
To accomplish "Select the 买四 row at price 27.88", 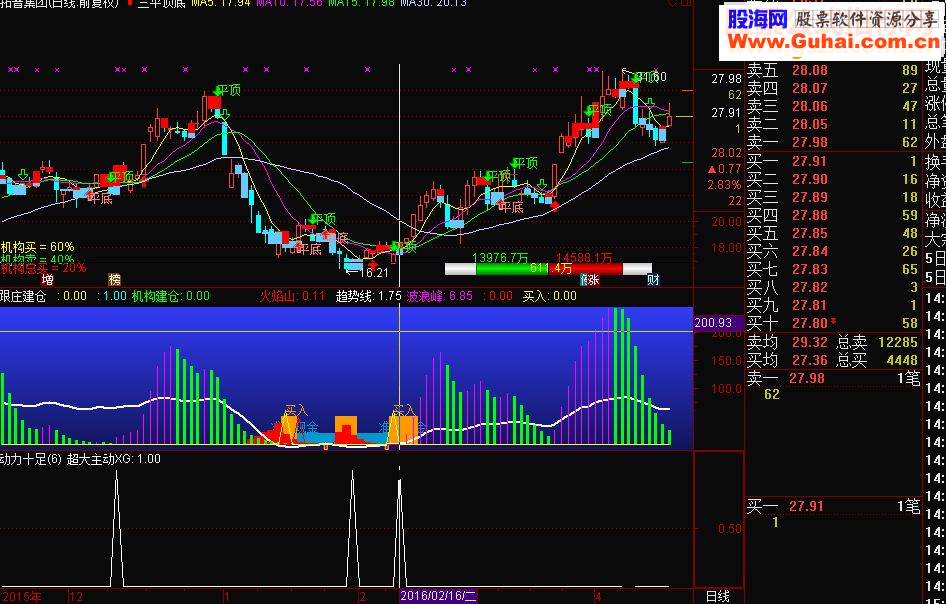I will coord(833,215).
